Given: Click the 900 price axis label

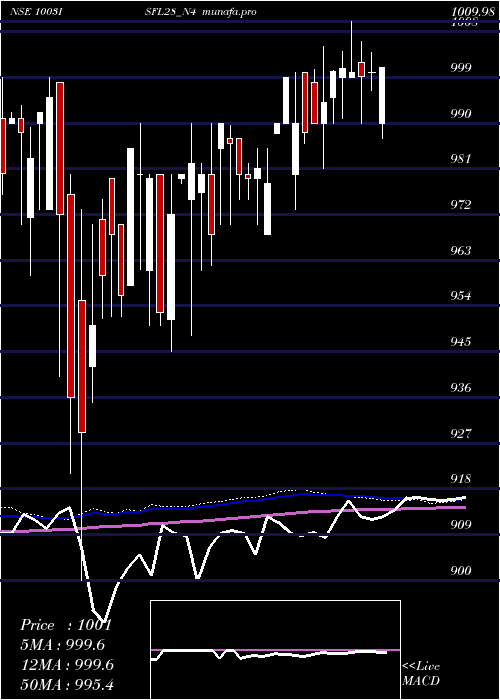Looking at the screenshot, I should point(461,571).
